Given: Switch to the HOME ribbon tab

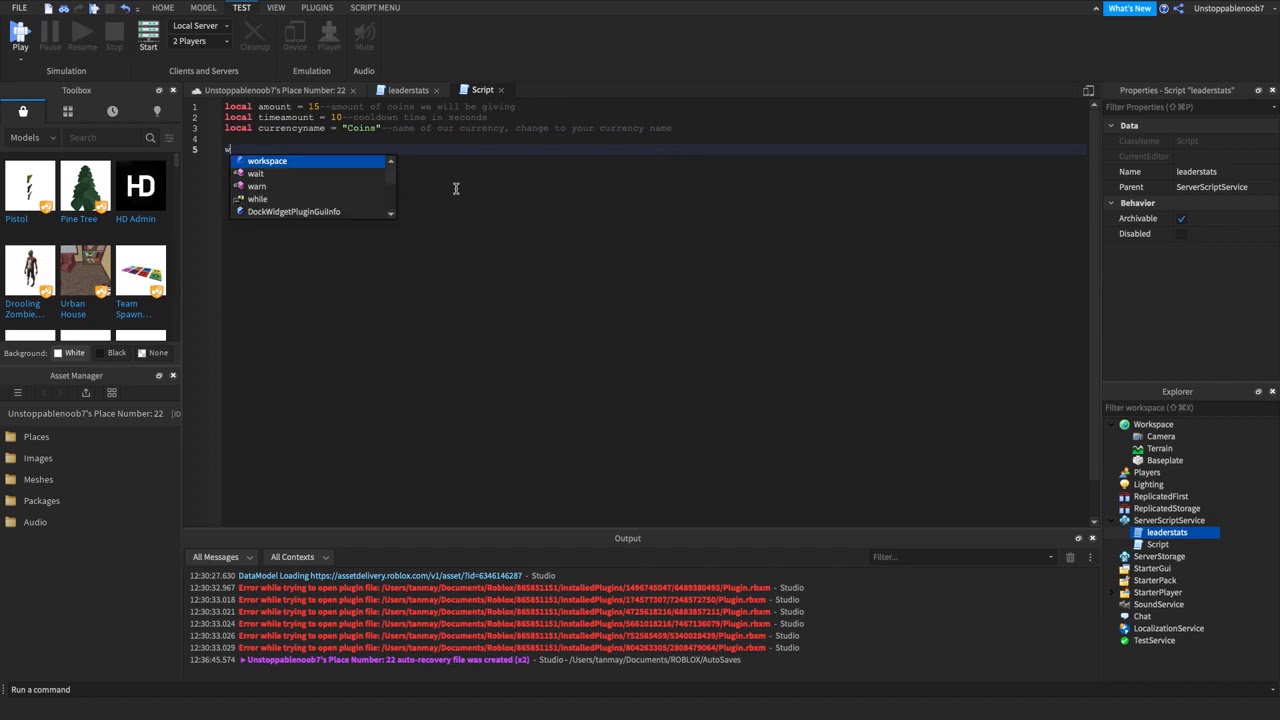Looking at the screenshot, I should click(163, 8).
